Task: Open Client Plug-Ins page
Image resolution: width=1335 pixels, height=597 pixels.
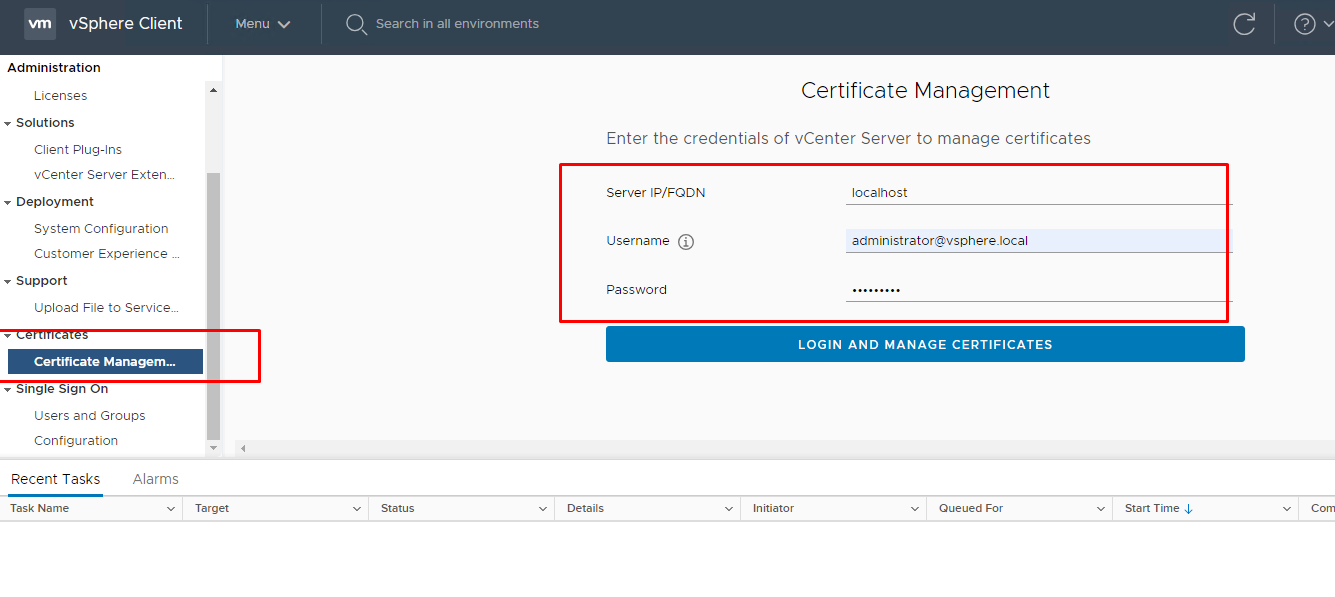Action: tap(78, 150)
